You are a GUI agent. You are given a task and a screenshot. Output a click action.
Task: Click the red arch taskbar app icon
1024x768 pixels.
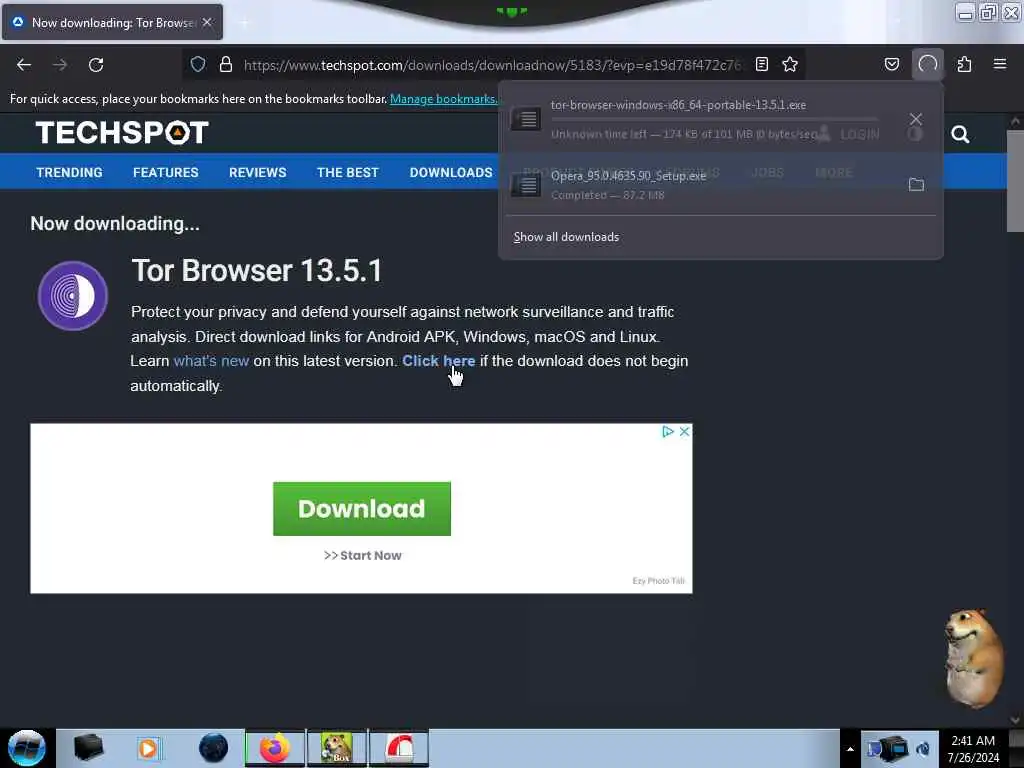tap(399, 748)
